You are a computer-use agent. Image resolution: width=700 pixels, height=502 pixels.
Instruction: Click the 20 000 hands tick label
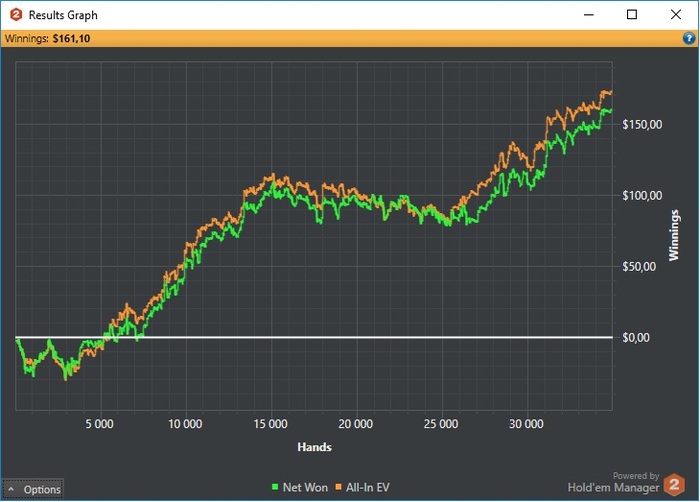[x=355, y=424]
